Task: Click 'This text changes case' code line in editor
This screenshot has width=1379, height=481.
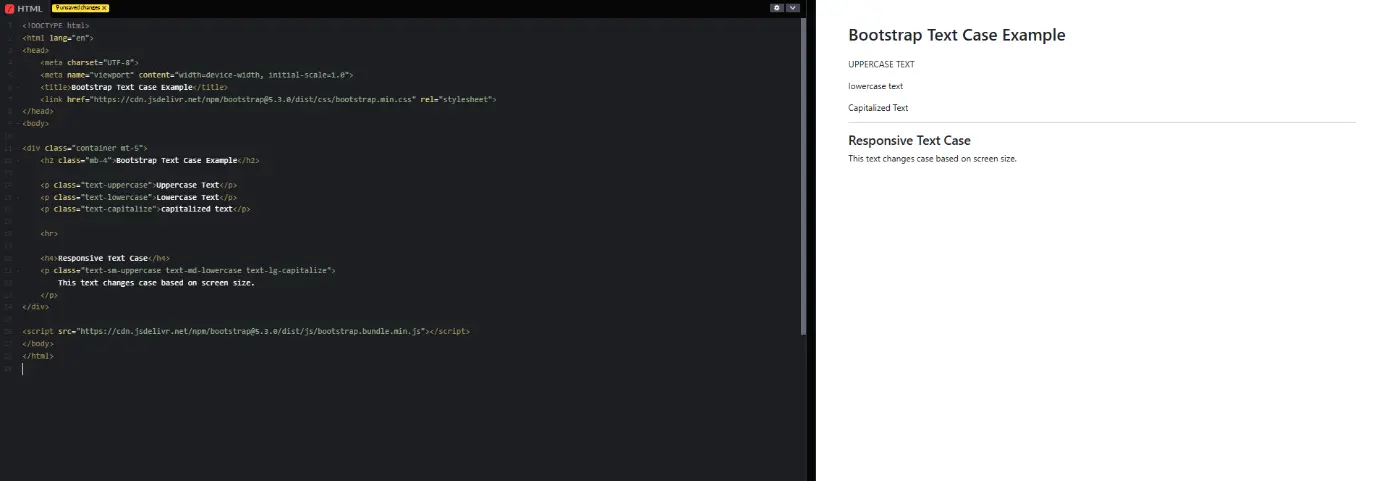Action: pos(156,283)
